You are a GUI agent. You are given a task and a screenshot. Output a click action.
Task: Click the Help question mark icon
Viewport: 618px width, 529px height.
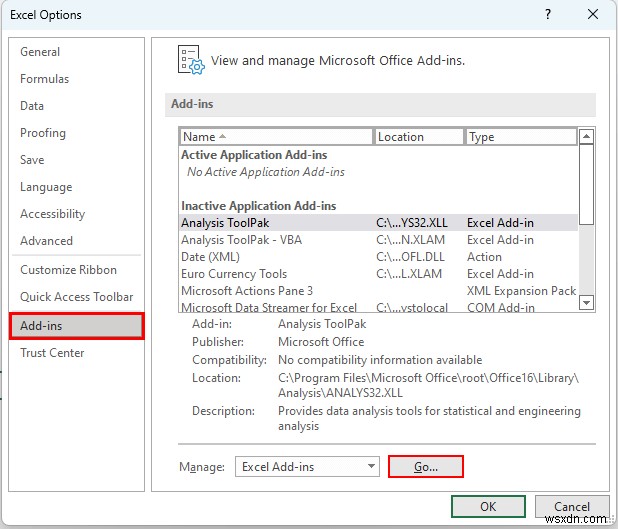click(x=548, y=15)
